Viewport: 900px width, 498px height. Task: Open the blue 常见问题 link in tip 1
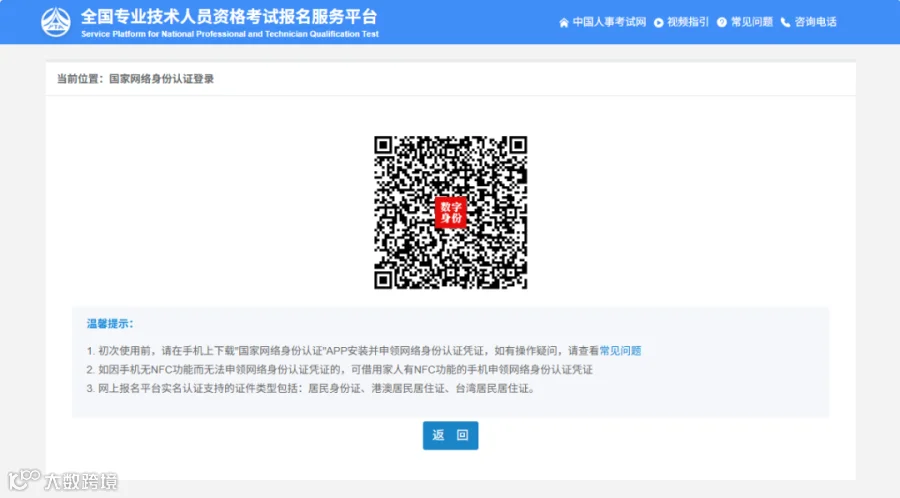pos(620,351)
